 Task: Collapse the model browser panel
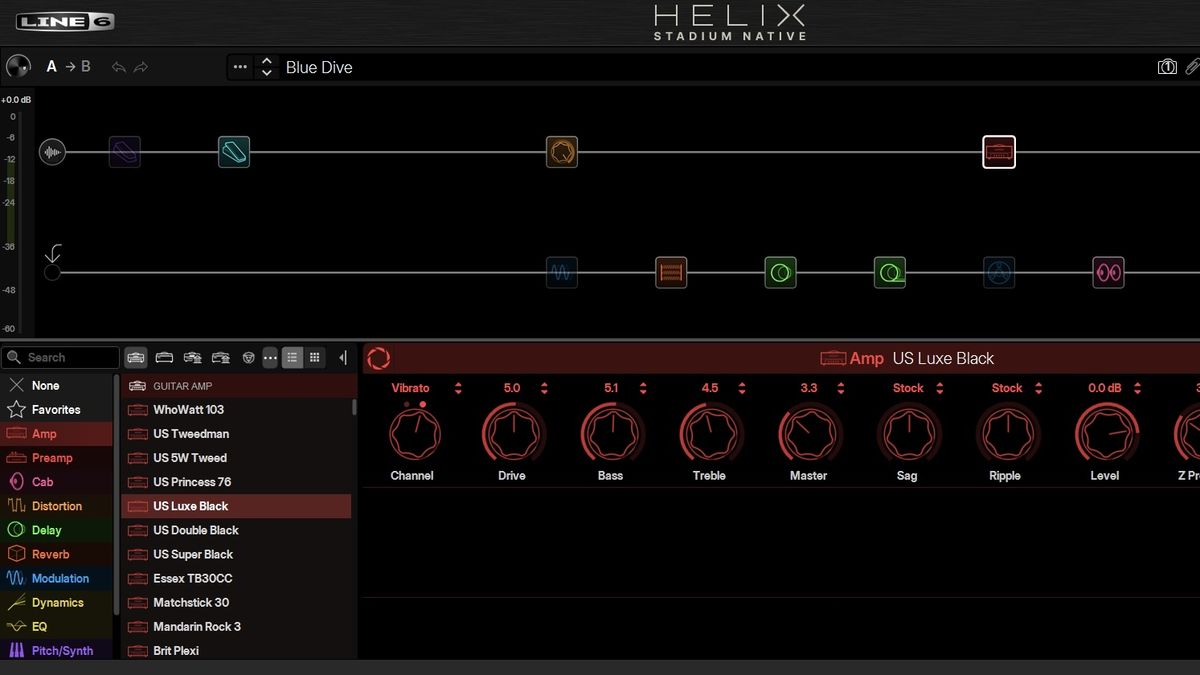pos(343,357)
